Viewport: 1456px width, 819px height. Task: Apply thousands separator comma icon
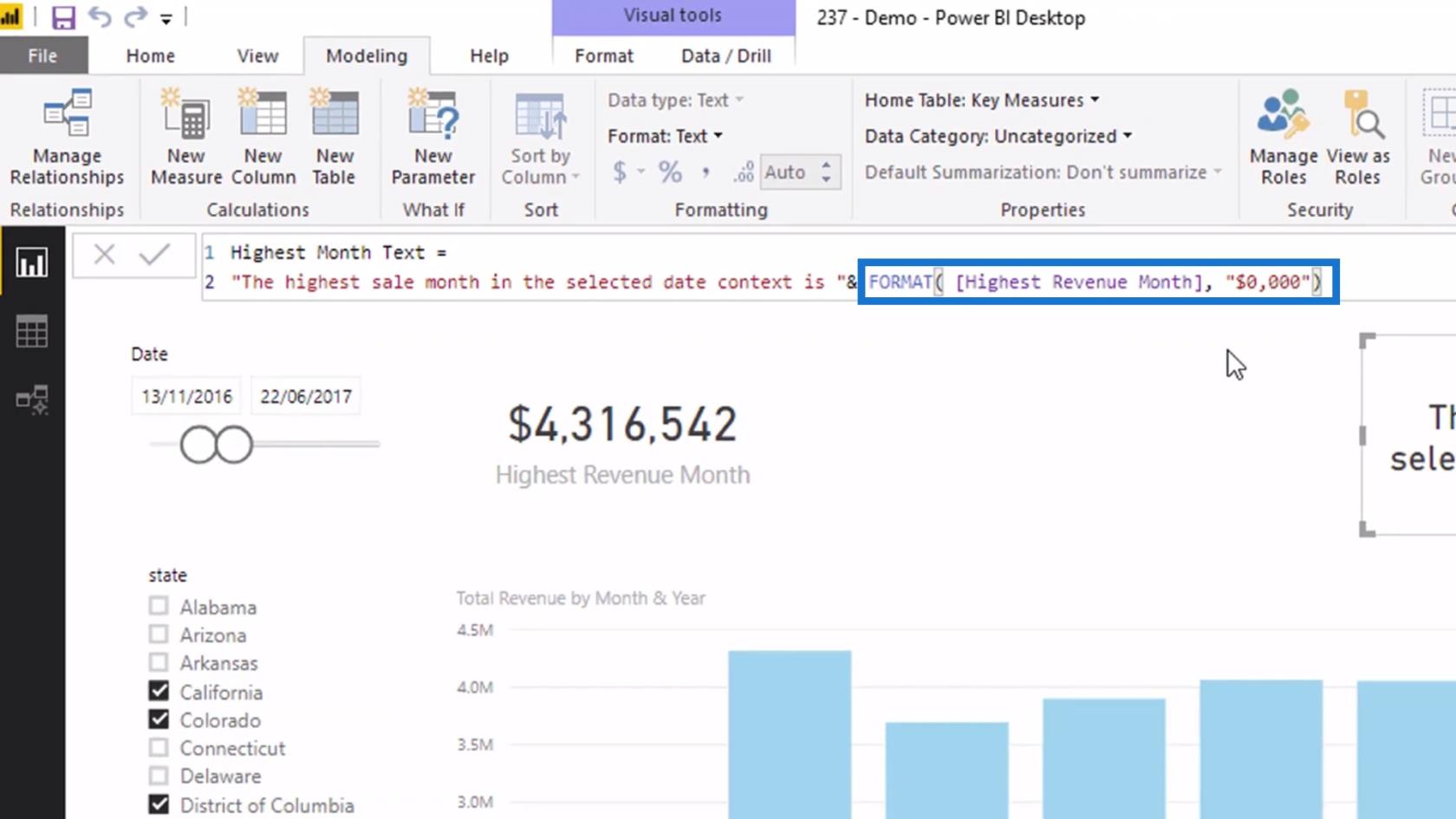[706, 172]
